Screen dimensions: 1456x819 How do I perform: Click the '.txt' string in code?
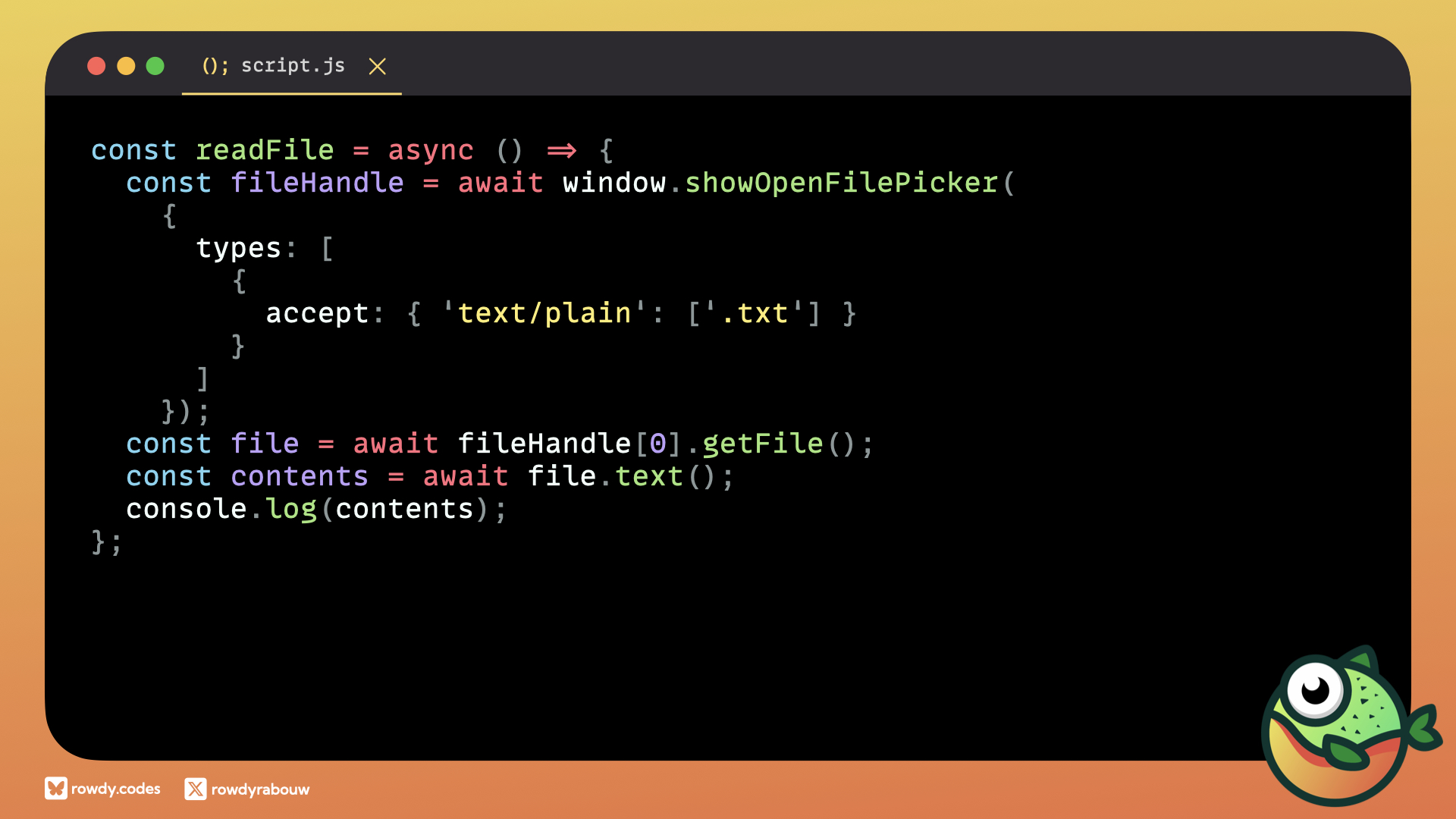(x=754, y=313)
